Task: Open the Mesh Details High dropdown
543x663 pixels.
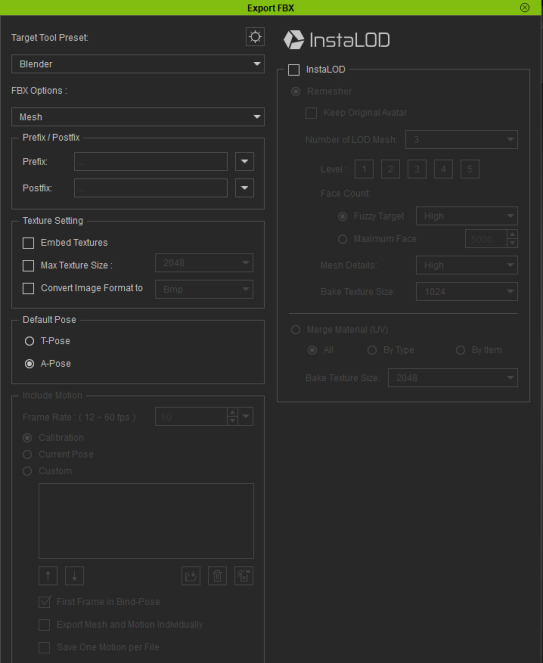Action: pyautogui.click(x=467, y=266)
